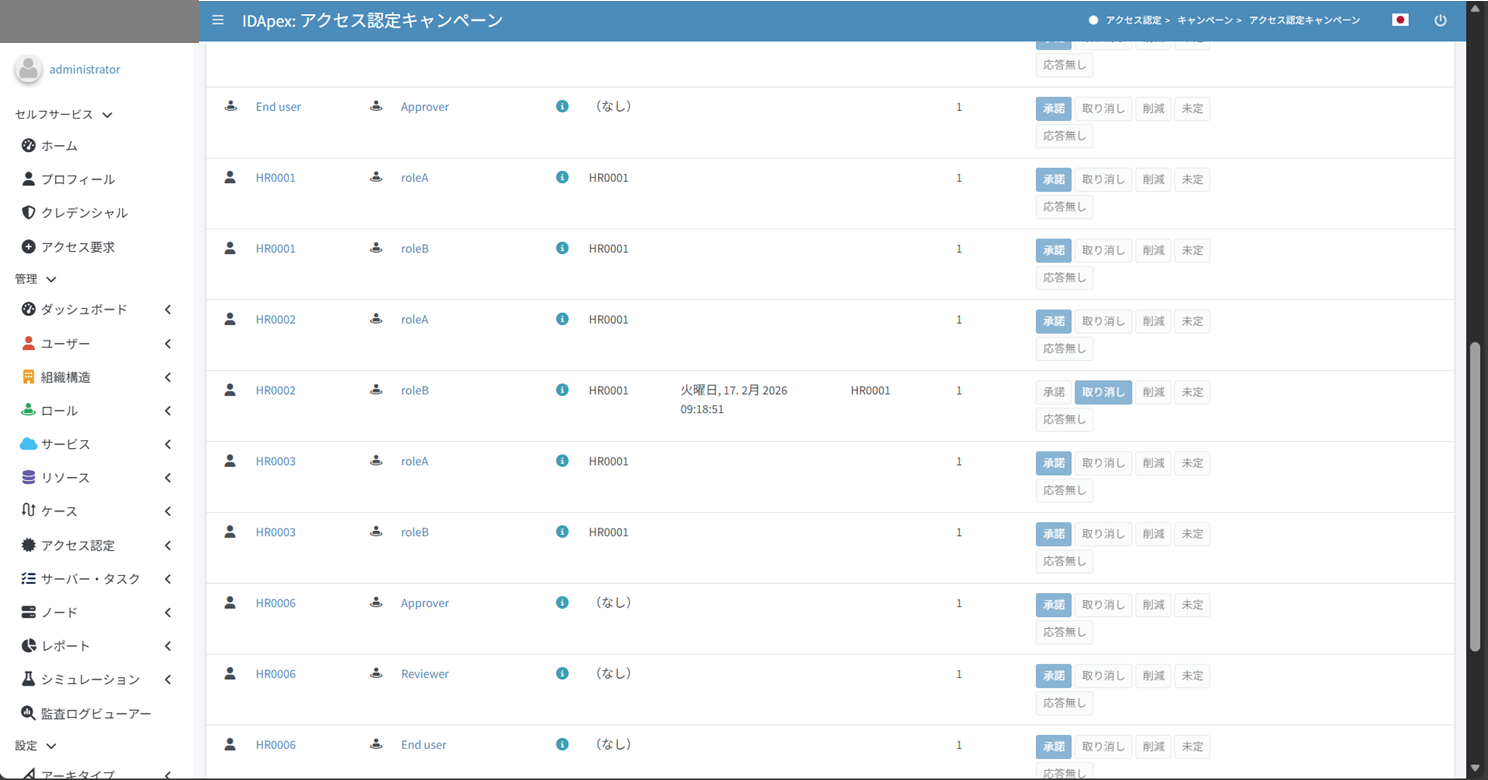This screenshot has width=1488, height=780.
Task: Select 取り消し for HR0001 roleA row
Action: point(1103,180)
